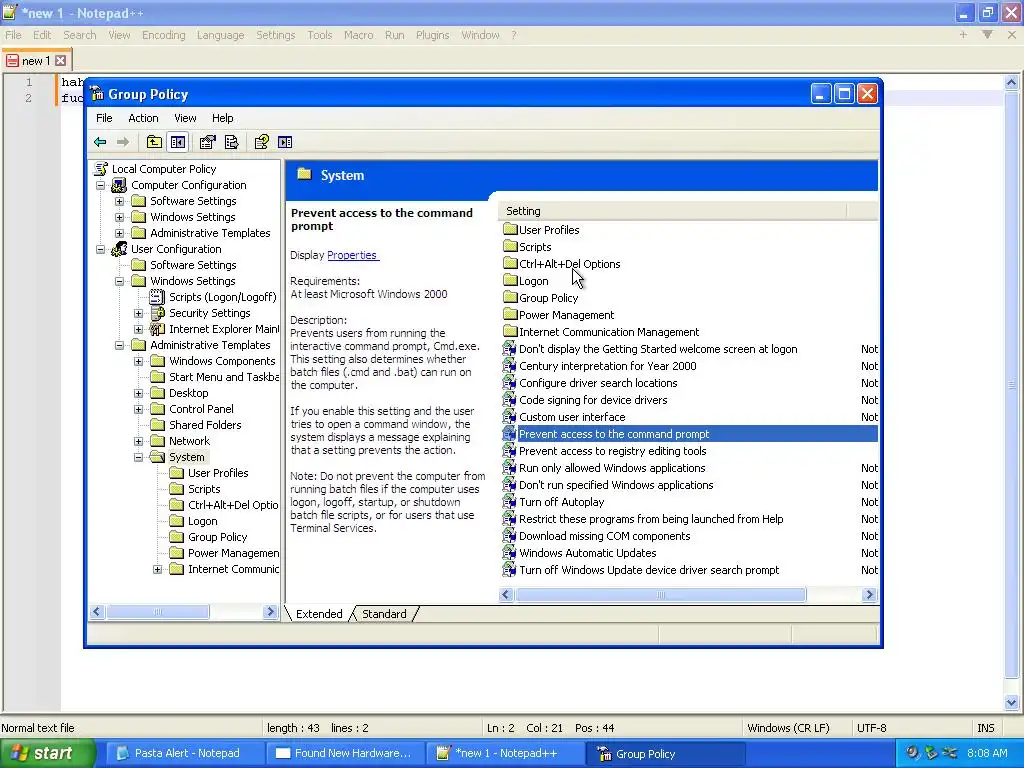Expand the Network node in tree
The width and height of the screenshot is (1024, 768).
(138, 441)
